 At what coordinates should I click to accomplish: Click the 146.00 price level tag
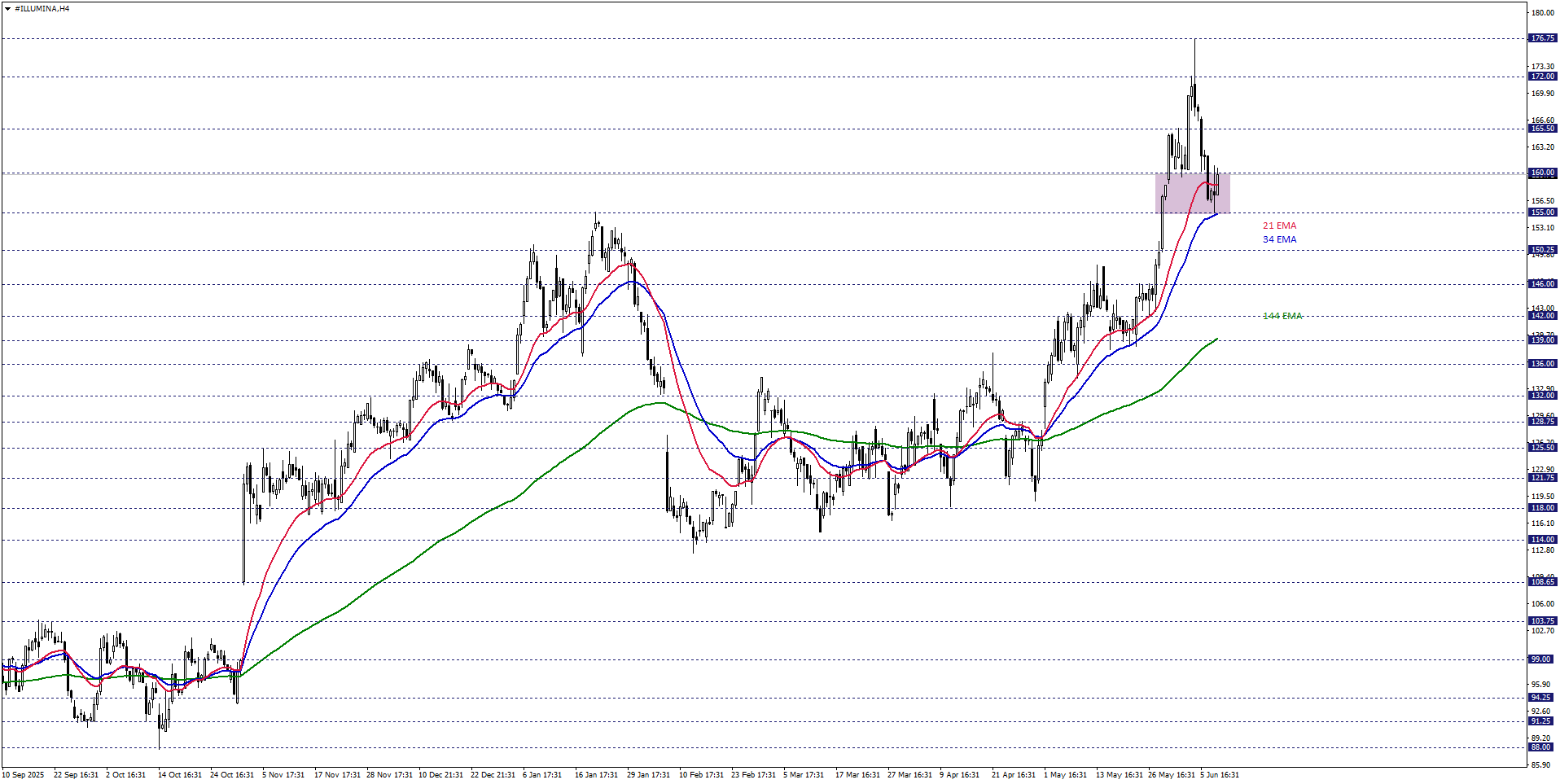click(1542, 284)
